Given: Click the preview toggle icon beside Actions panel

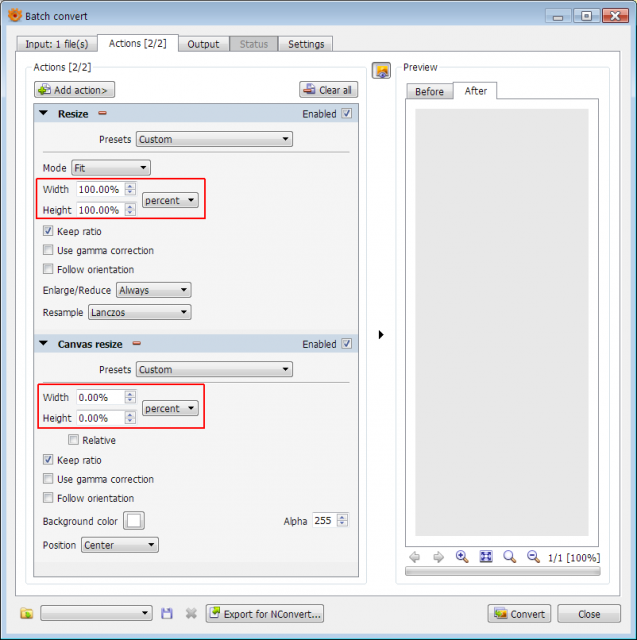Looking at the screenshot, I should click(x=381, y=71).
